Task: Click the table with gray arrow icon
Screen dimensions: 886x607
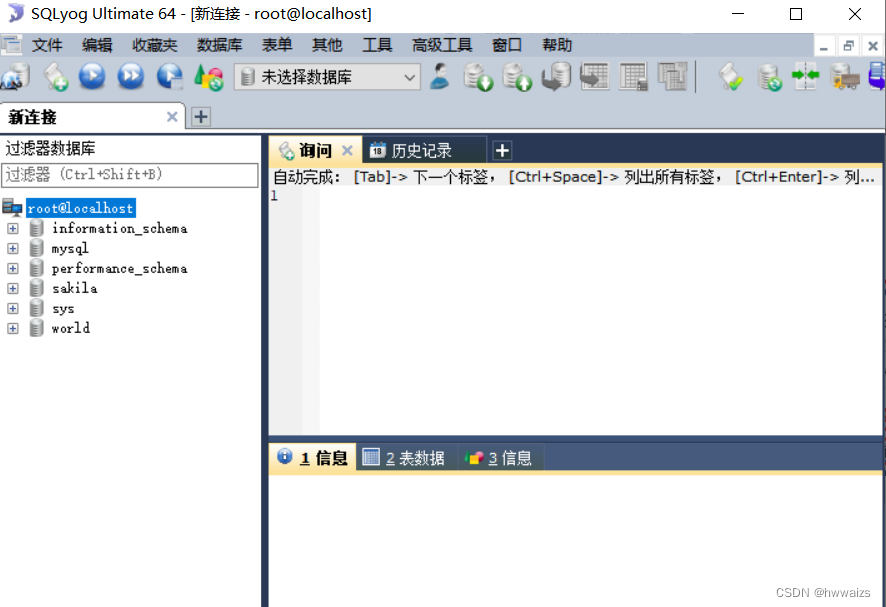Action: (x=594, y=77)
